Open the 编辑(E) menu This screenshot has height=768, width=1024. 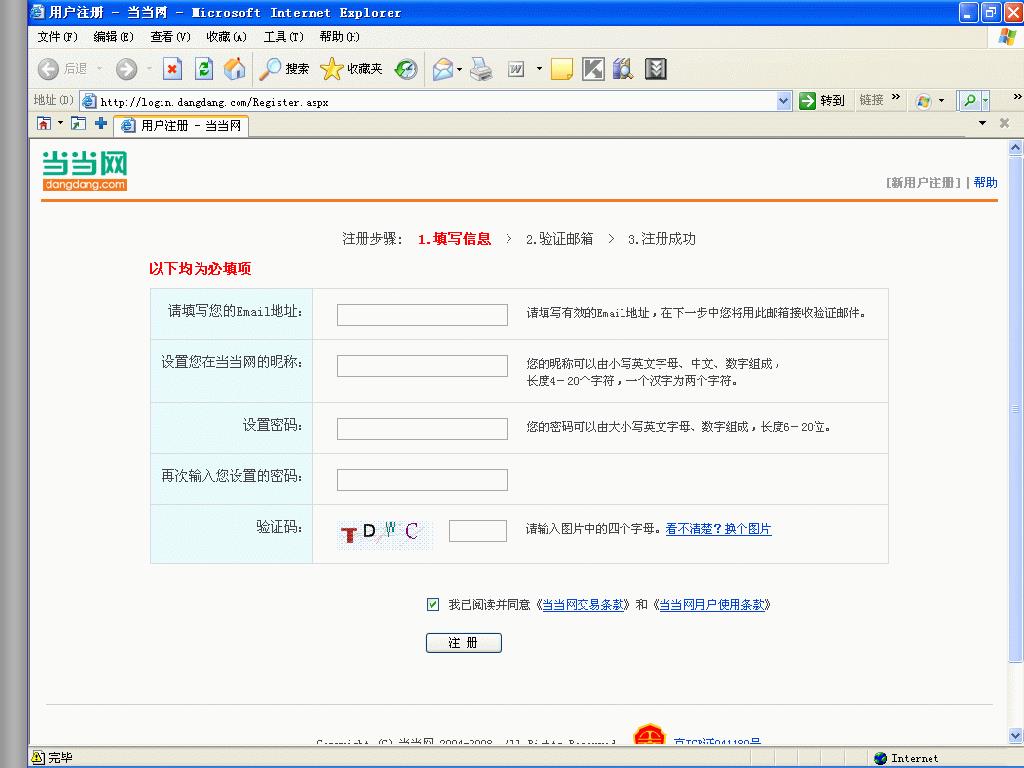coord(114,37)
